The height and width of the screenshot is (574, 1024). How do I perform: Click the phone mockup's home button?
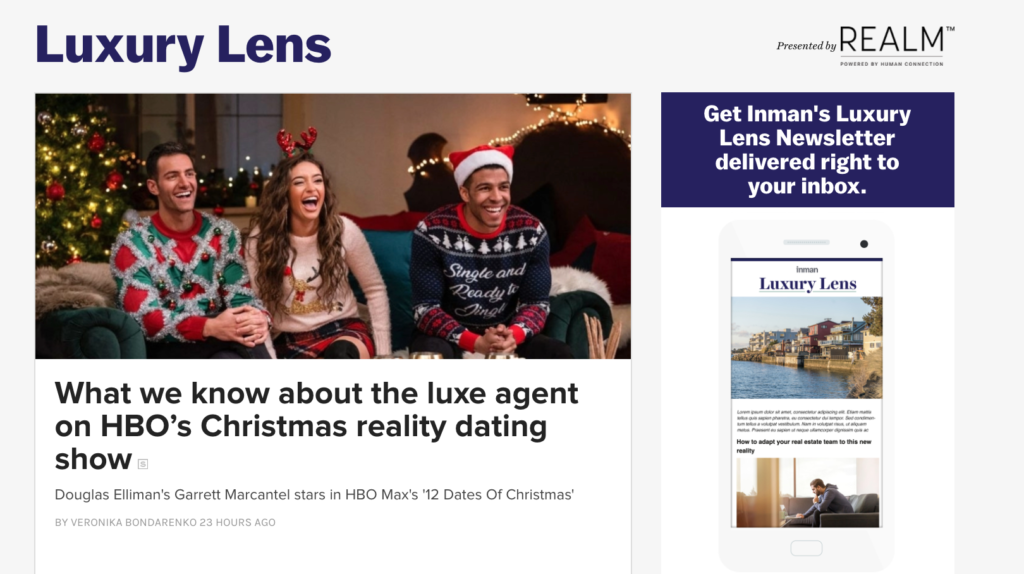point(807,548)
